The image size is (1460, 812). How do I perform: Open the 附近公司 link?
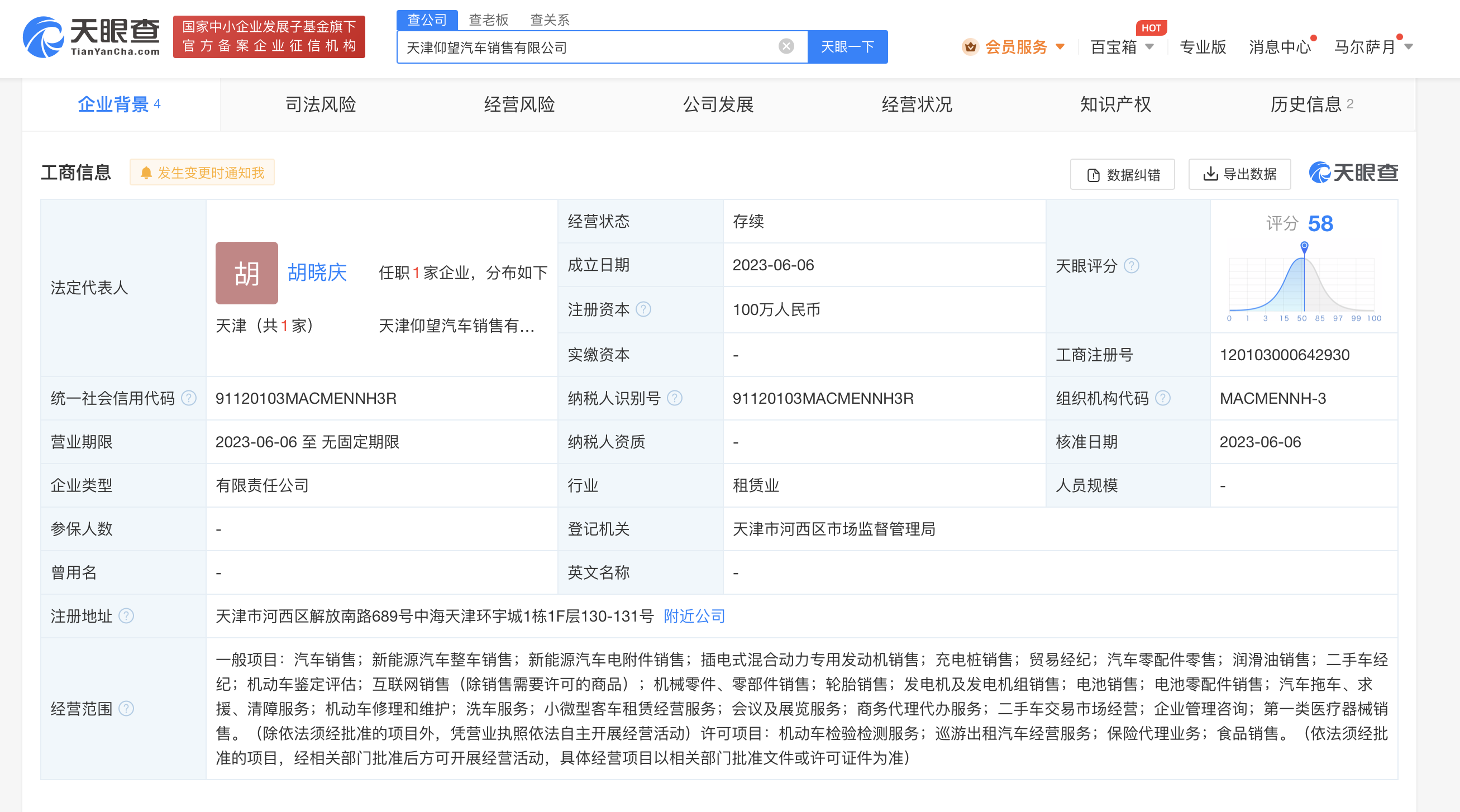pos(694,616)
